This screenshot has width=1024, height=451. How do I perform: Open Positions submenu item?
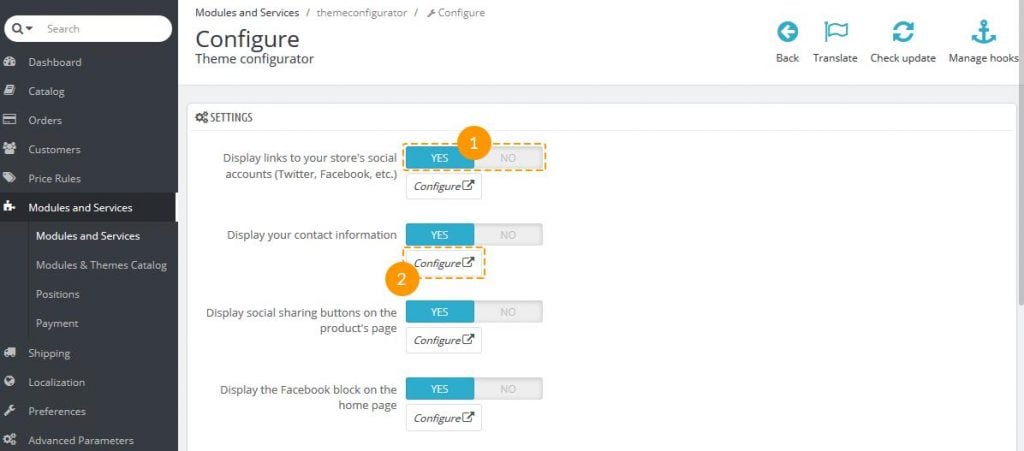click(57, 294)
